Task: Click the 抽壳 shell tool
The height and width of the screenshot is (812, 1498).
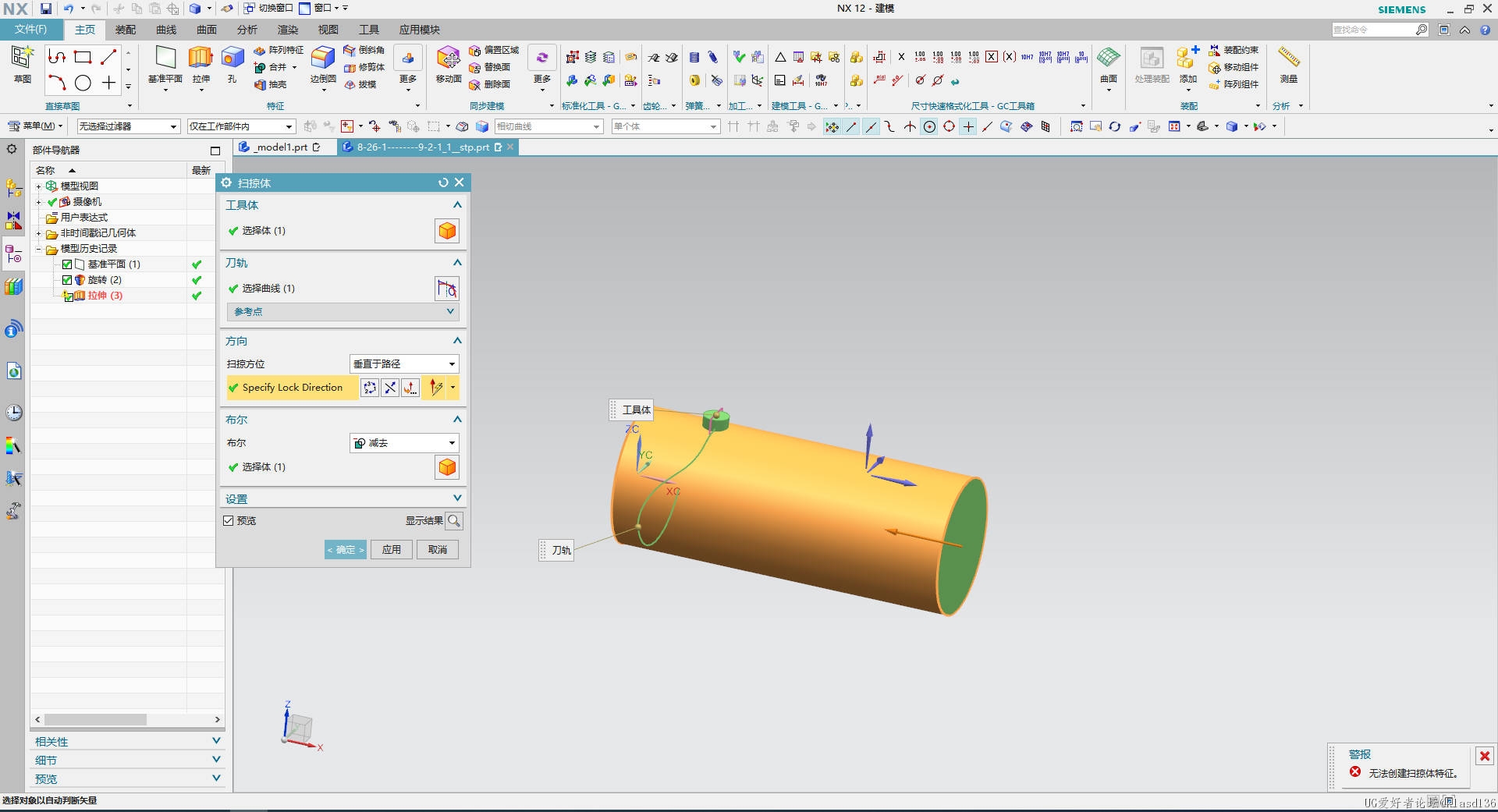Action: 271,84
